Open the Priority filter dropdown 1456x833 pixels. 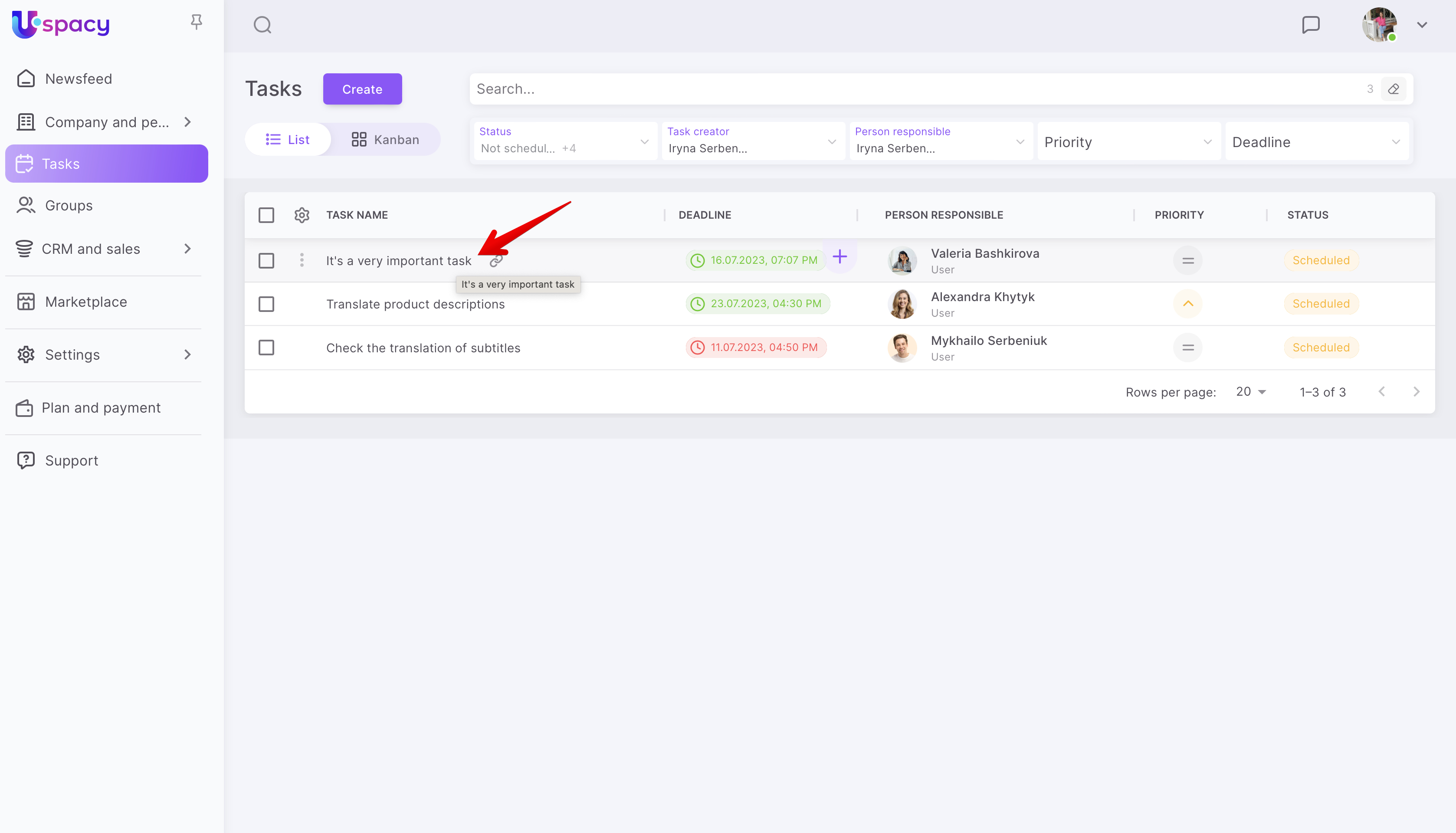click(x=1128, y=142)
